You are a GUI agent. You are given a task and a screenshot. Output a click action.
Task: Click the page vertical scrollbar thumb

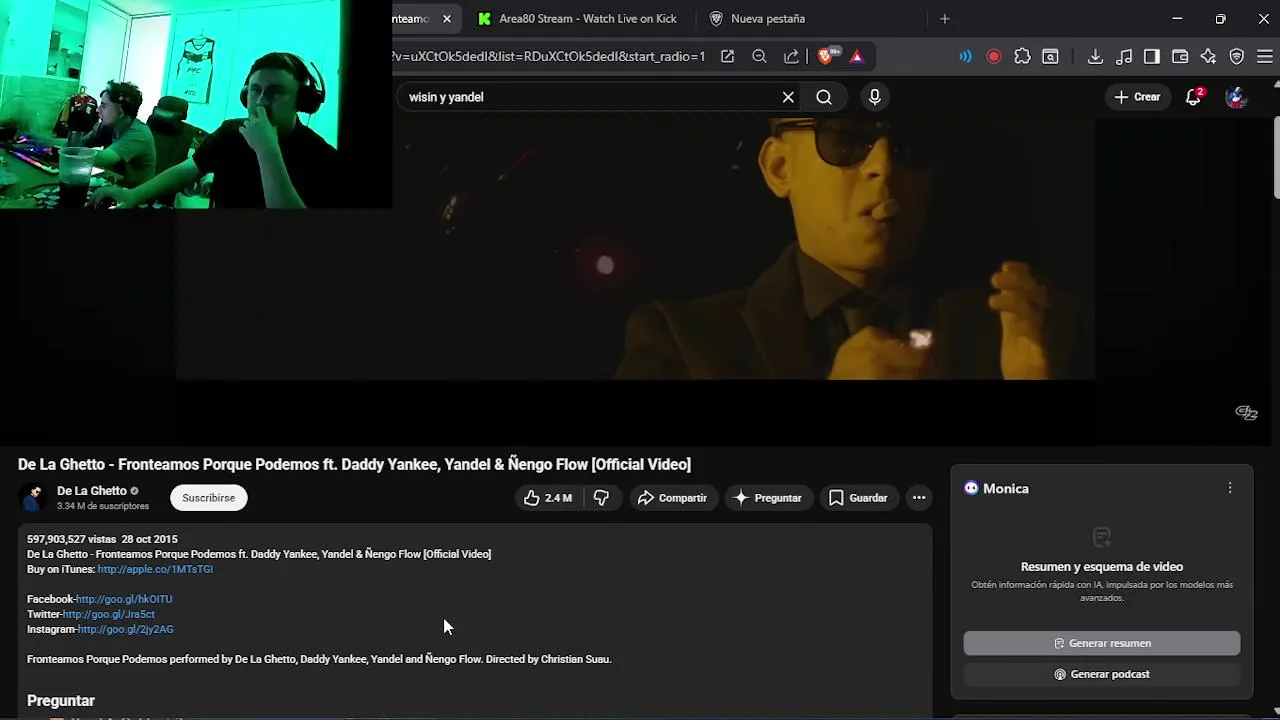point(1276,160)
